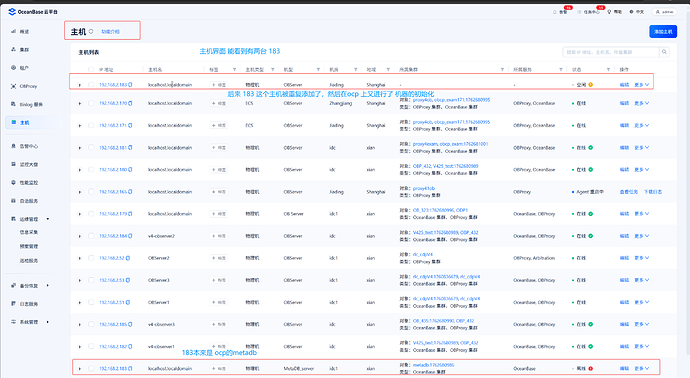Viewport: 690px width, 378px height.
Task: Copy IP 192.168.2.184 via copy icon
Action: click(x=130, y=236)
